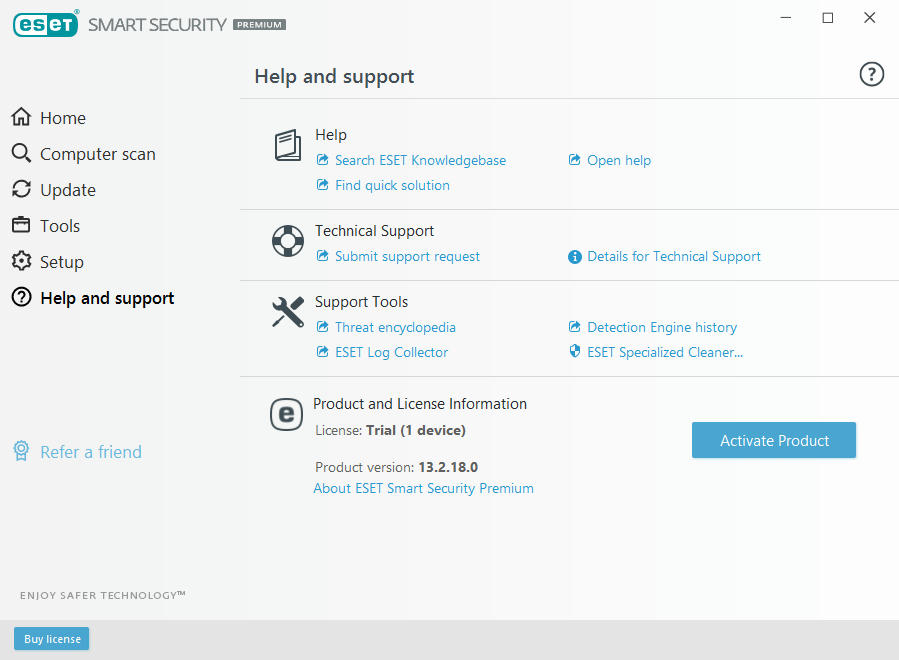Click the icon beside Find quick solution
The height and width of the screenshot is (660, 899).
tap(322, 185)
